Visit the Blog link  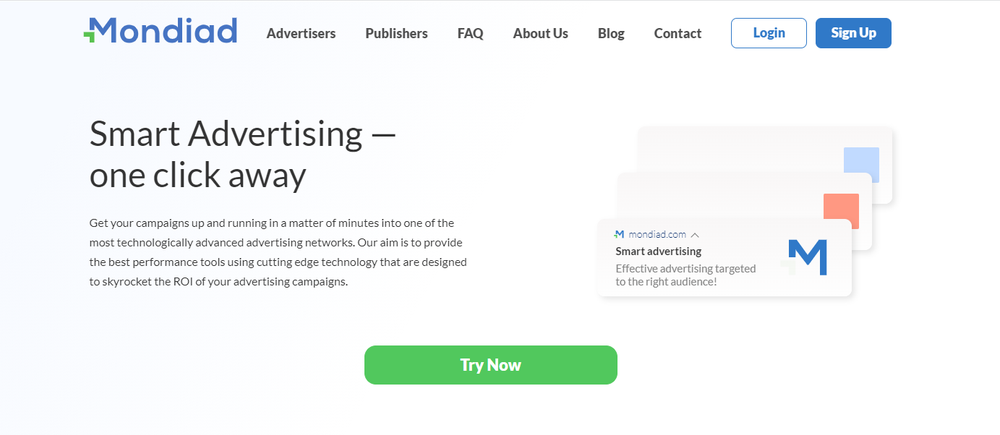(x=611, y=33)
